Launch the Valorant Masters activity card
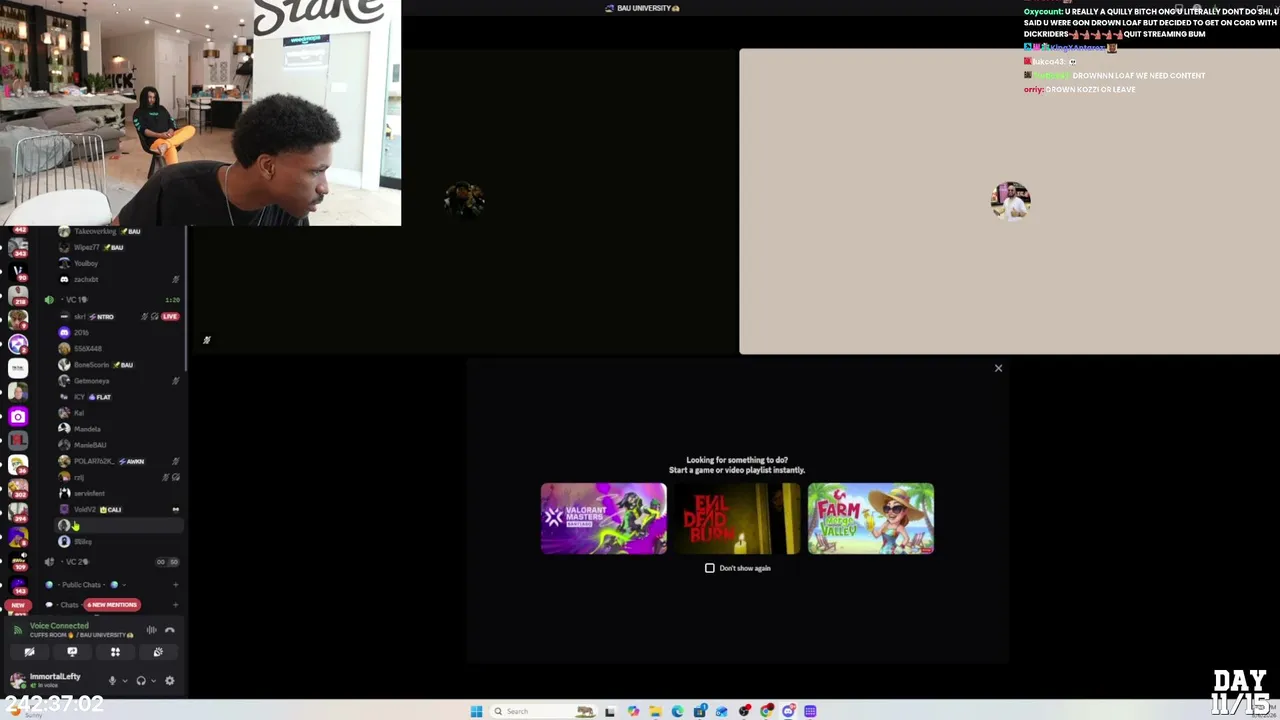The width and height of the screenshot is (1280, 720). [604, 518]
